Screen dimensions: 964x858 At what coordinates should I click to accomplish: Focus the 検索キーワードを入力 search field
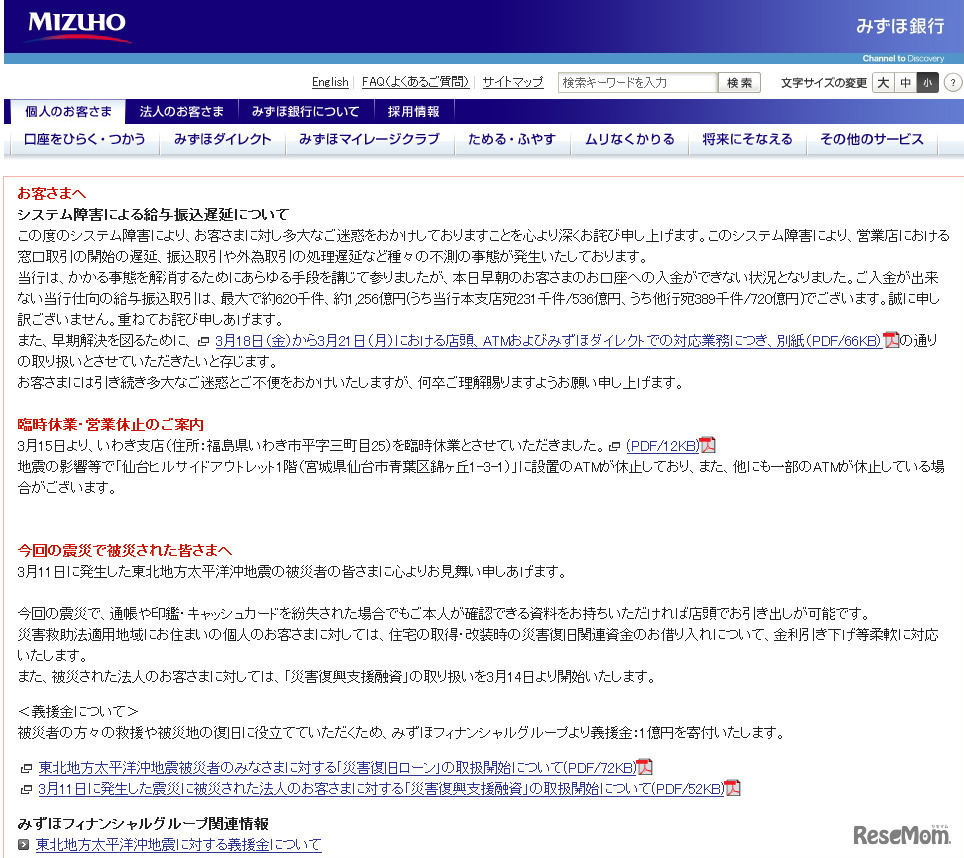(x=638, y=82)
